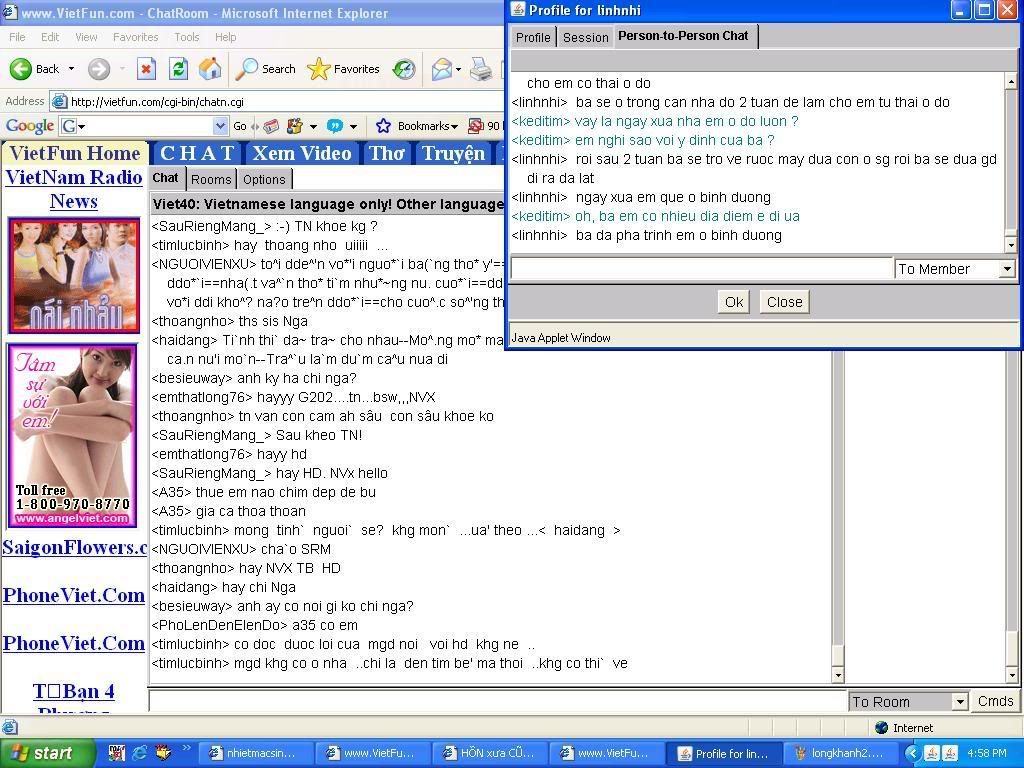Click the Google toolbar Go button
Image resolution: width=1024 pixels, height=768 pixels.
(x=240, y=126)
